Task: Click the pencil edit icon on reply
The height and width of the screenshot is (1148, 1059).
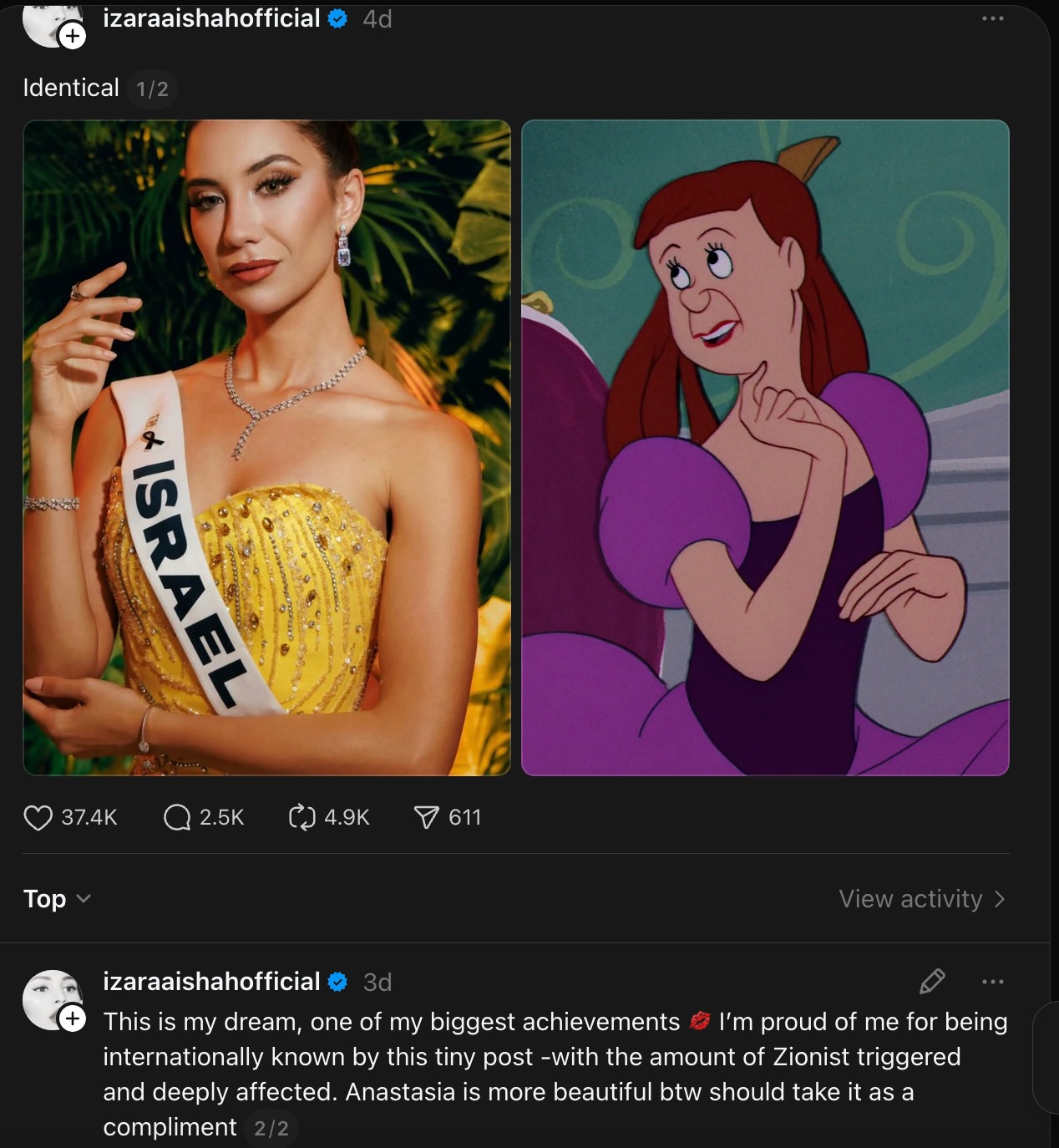Action: [x=931, y=981]
